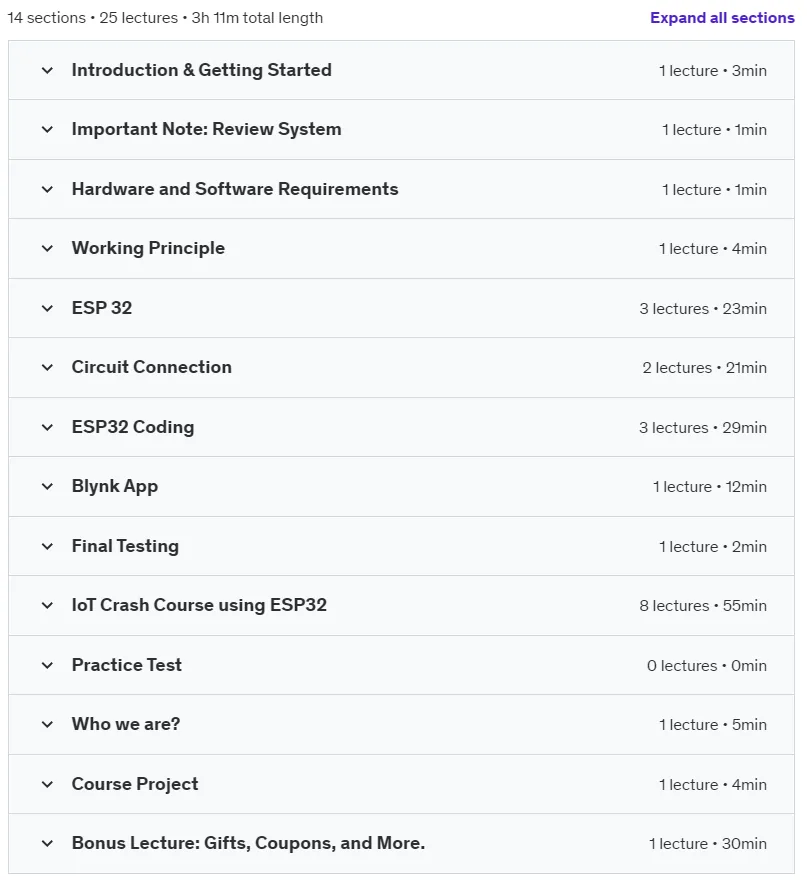Open Bonus Lecture: Gifts, Coupons, and More
The height and width of the screenshot is (883, 807).
tap(401, 844)
